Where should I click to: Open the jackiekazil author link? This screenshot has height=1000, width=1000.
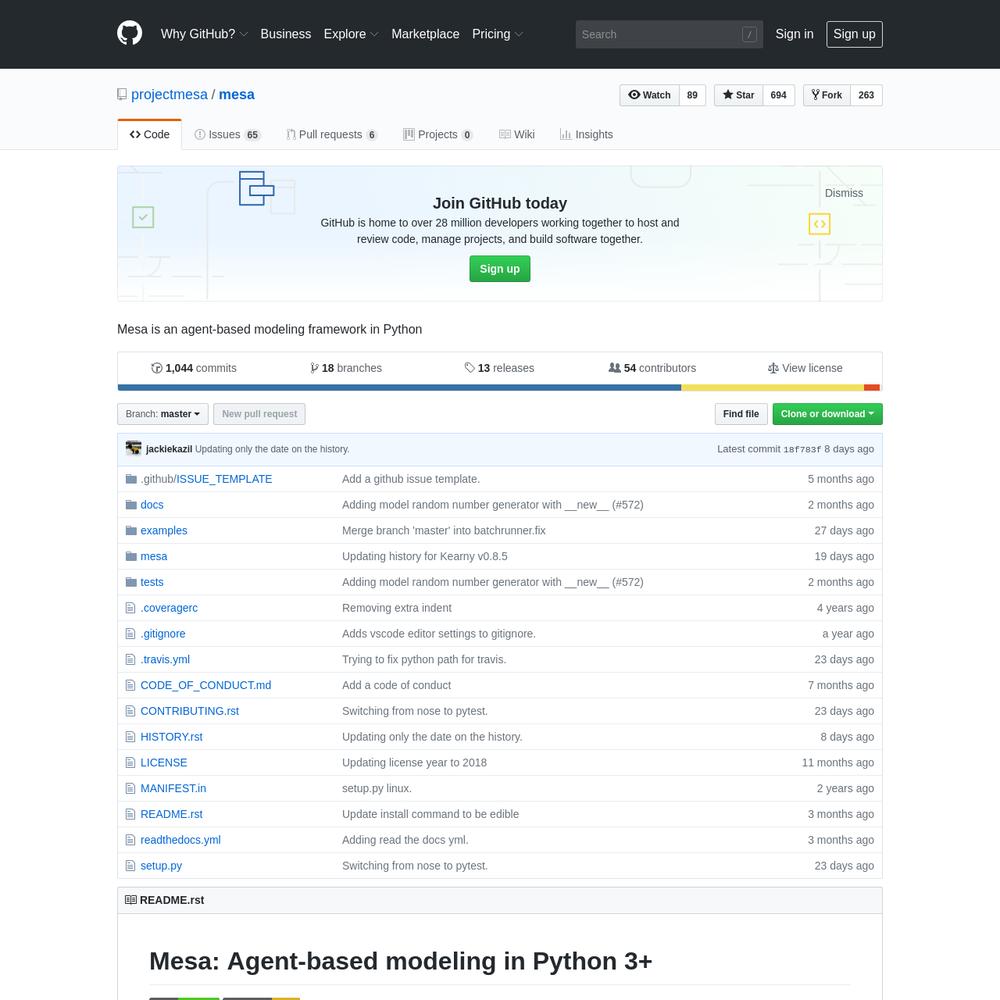[x=168, y=449]
